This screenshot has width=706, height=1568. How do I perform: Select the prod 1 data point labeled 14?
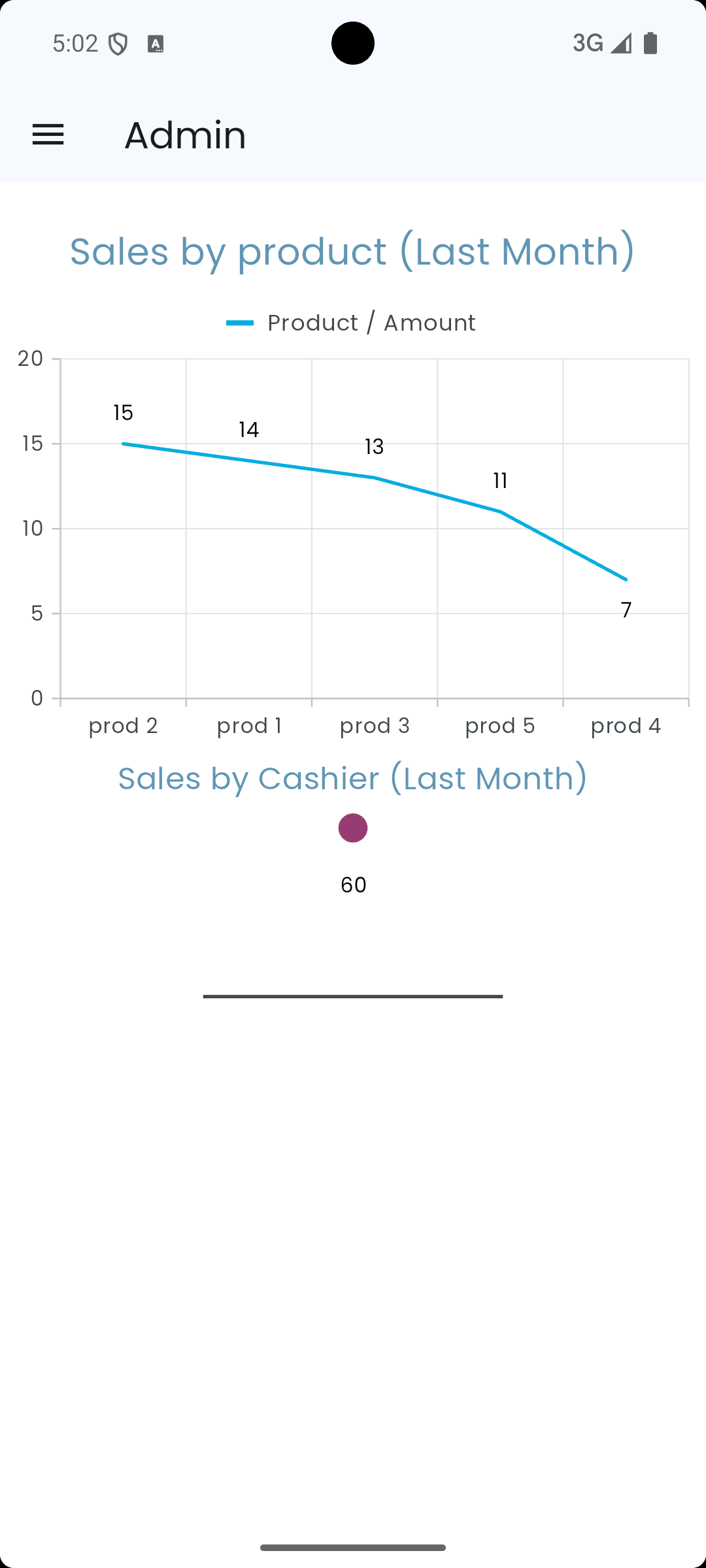point(249,461)
